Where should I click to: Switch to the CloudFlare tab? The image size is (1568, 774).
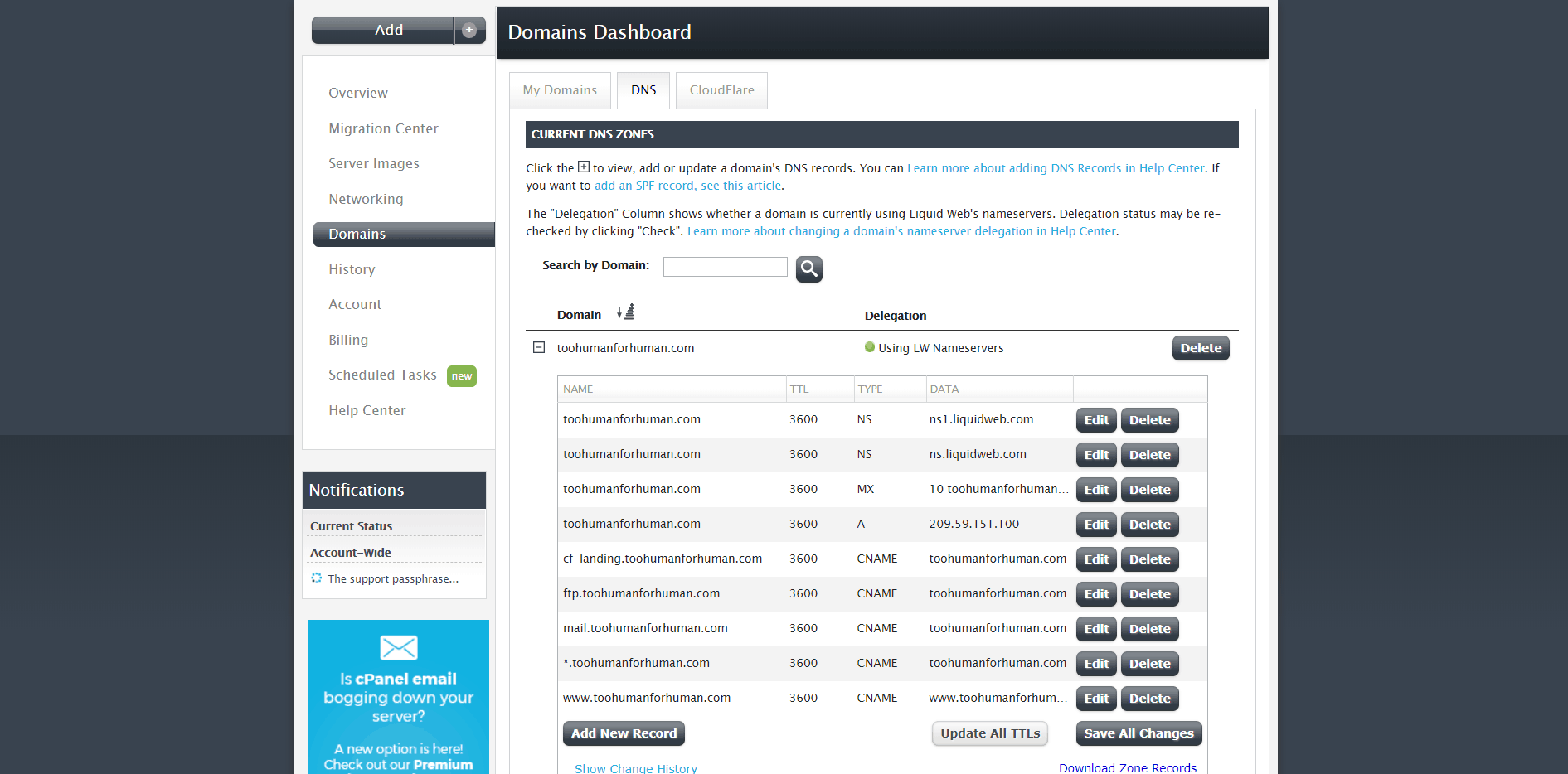pyautogui.click(x=722, y=90)
